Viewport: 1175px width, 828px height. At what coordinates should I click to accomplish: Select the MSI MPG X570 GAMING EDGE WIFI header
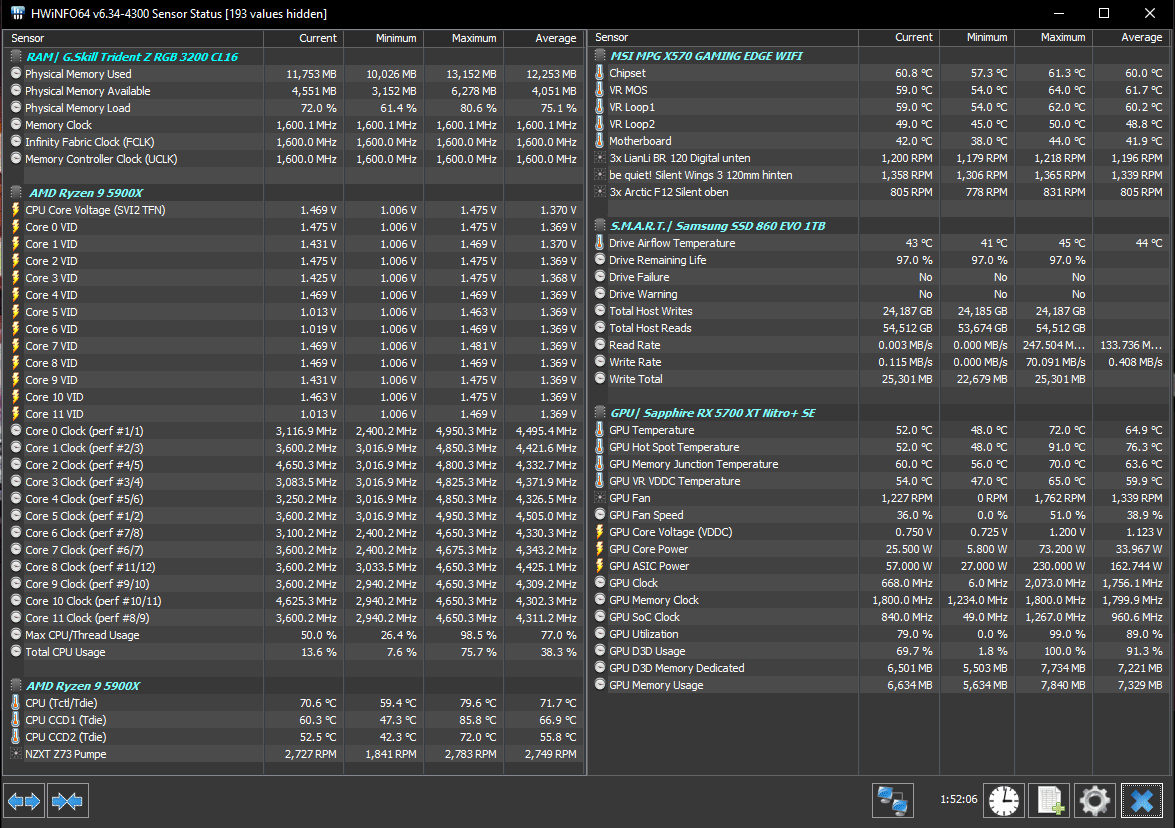(706, 56)
